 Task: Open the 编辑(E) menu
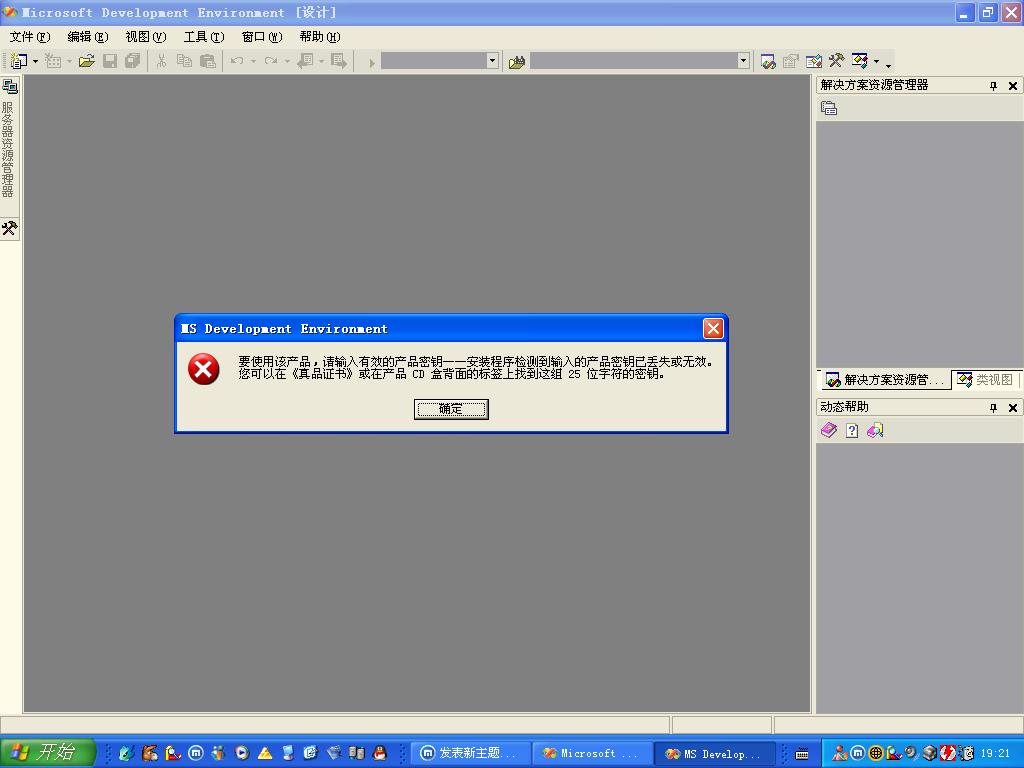[x=88, y=37]
